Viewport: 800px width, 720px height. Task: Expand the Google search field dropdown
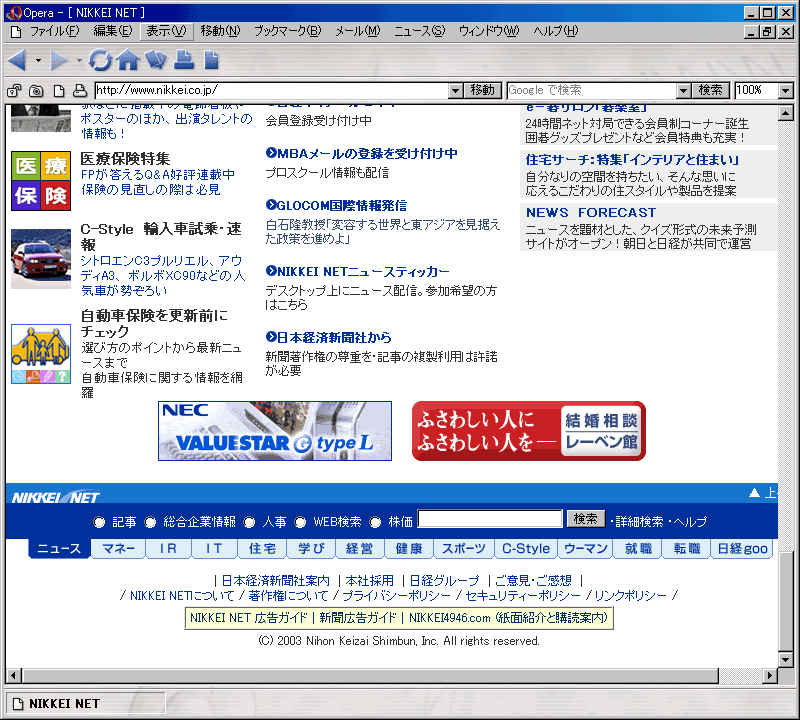click(683, 91)
